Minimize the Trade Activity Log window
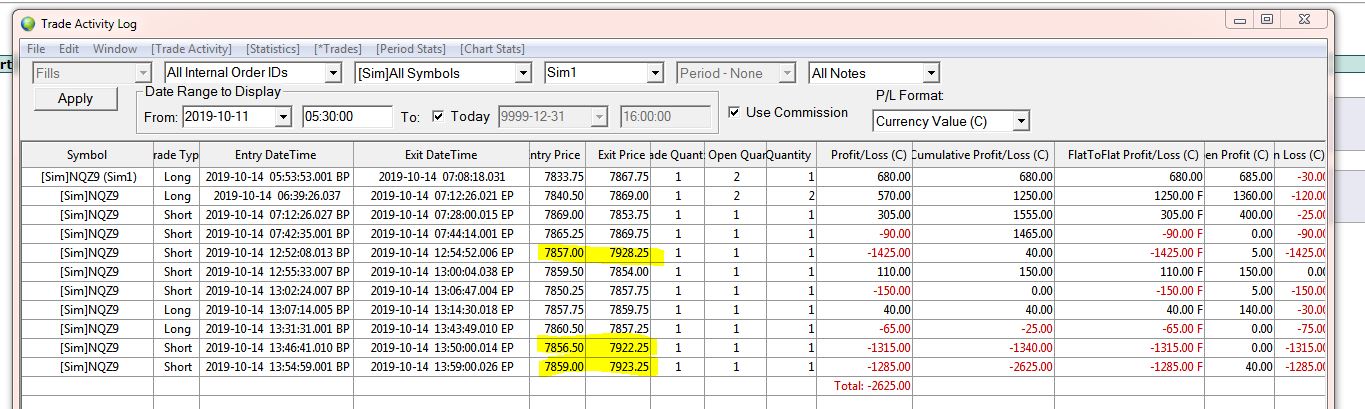The image size is (1365, 409). (x=1241, y=19)
